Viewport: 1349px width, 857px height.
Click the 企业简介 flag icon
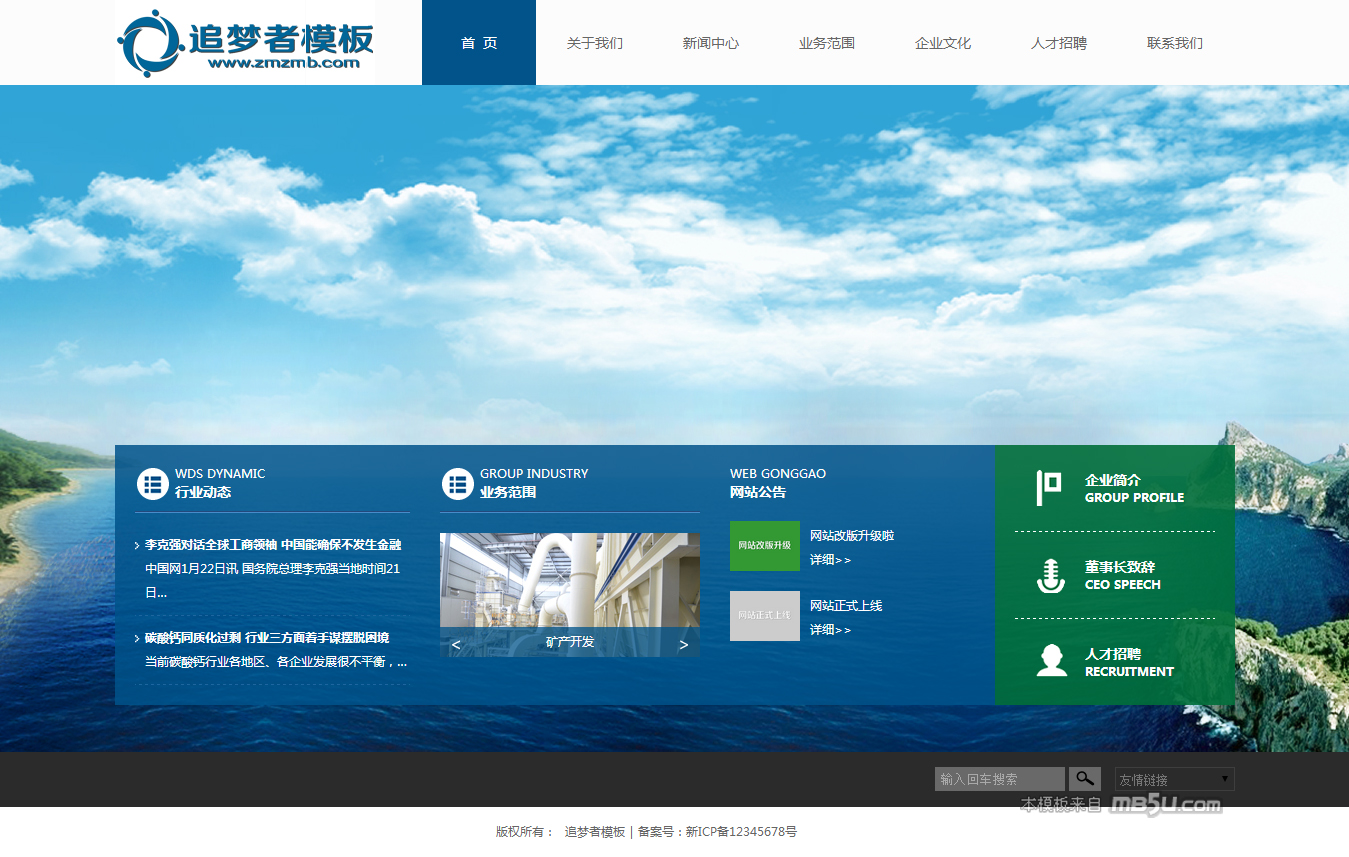[x=1049, y=488]
